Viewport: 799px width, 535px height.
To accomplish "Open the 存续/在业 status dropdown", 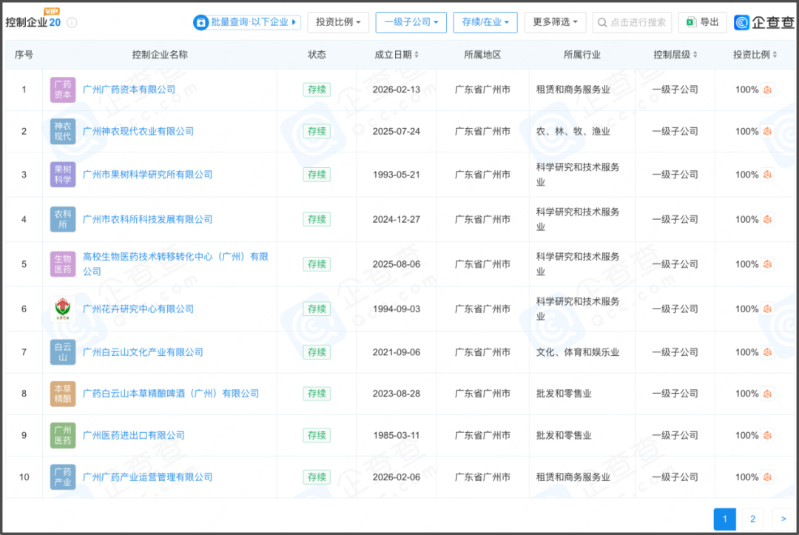I will [x=485, y=22].
